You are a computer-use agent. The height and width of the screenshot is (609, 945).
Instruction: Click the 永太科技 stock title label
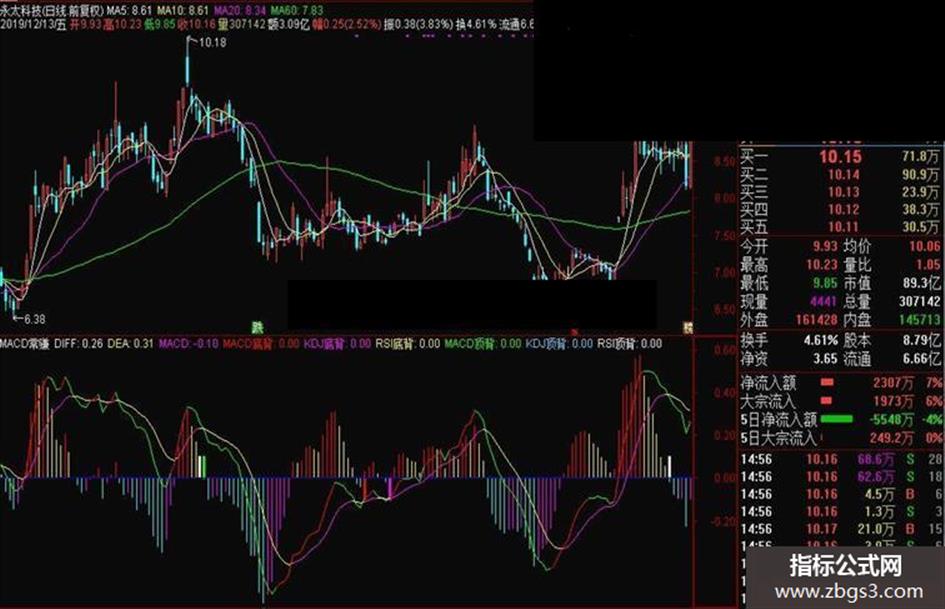pyautogui.click(x=22, y=10)
